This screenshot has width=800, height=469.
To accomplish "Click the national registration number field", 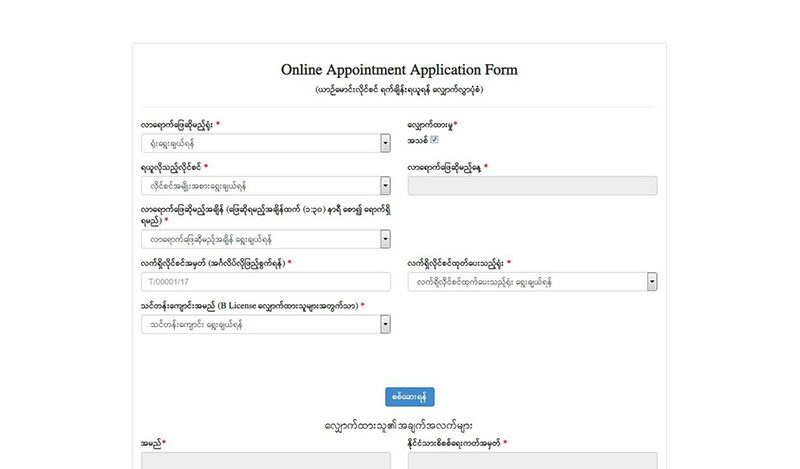I will coord(532,460).
